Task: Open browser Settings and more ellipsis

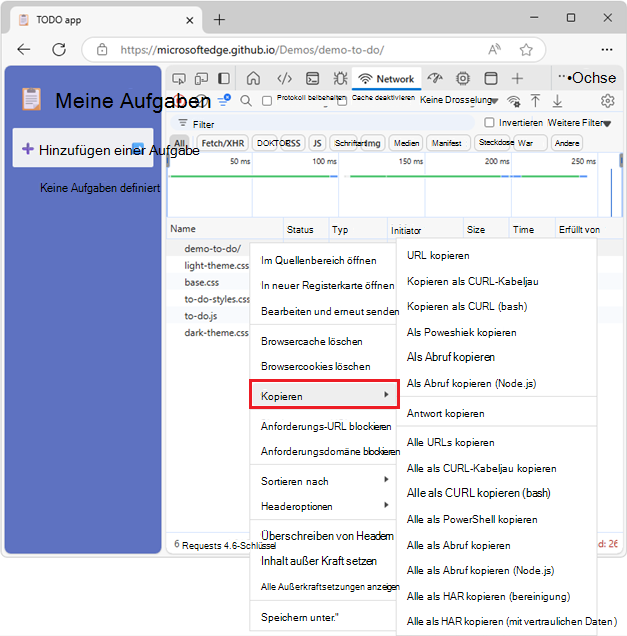Action: click(607, 49)
